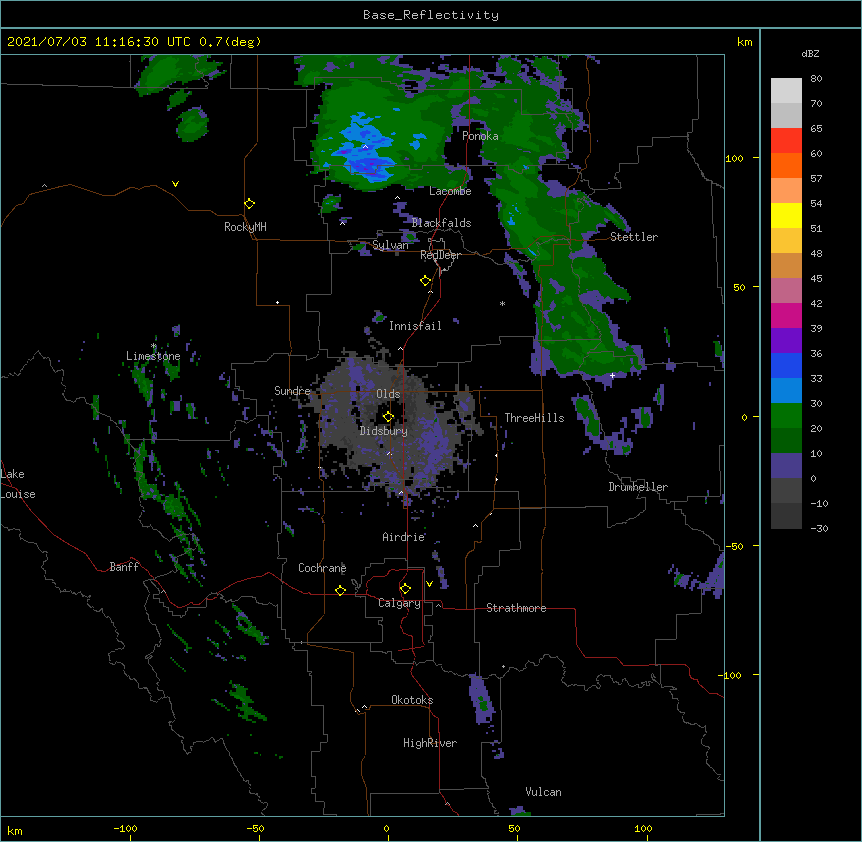
Task: Select the bright green 30 dBZ legend swatch
Action: (x=786, y=416)
